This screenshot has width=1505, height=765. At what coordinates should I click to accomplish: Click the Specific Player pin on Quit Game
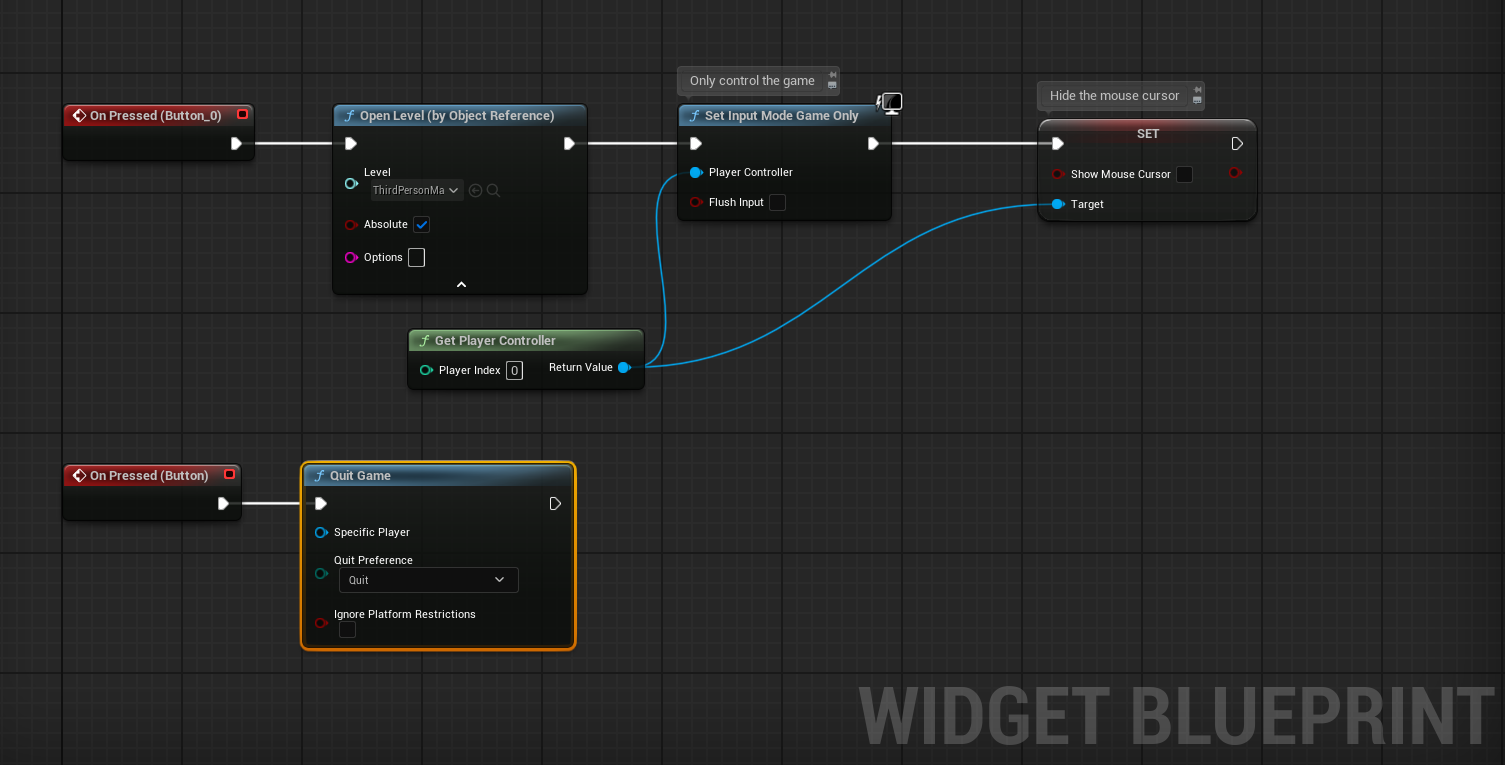(321, 532)
